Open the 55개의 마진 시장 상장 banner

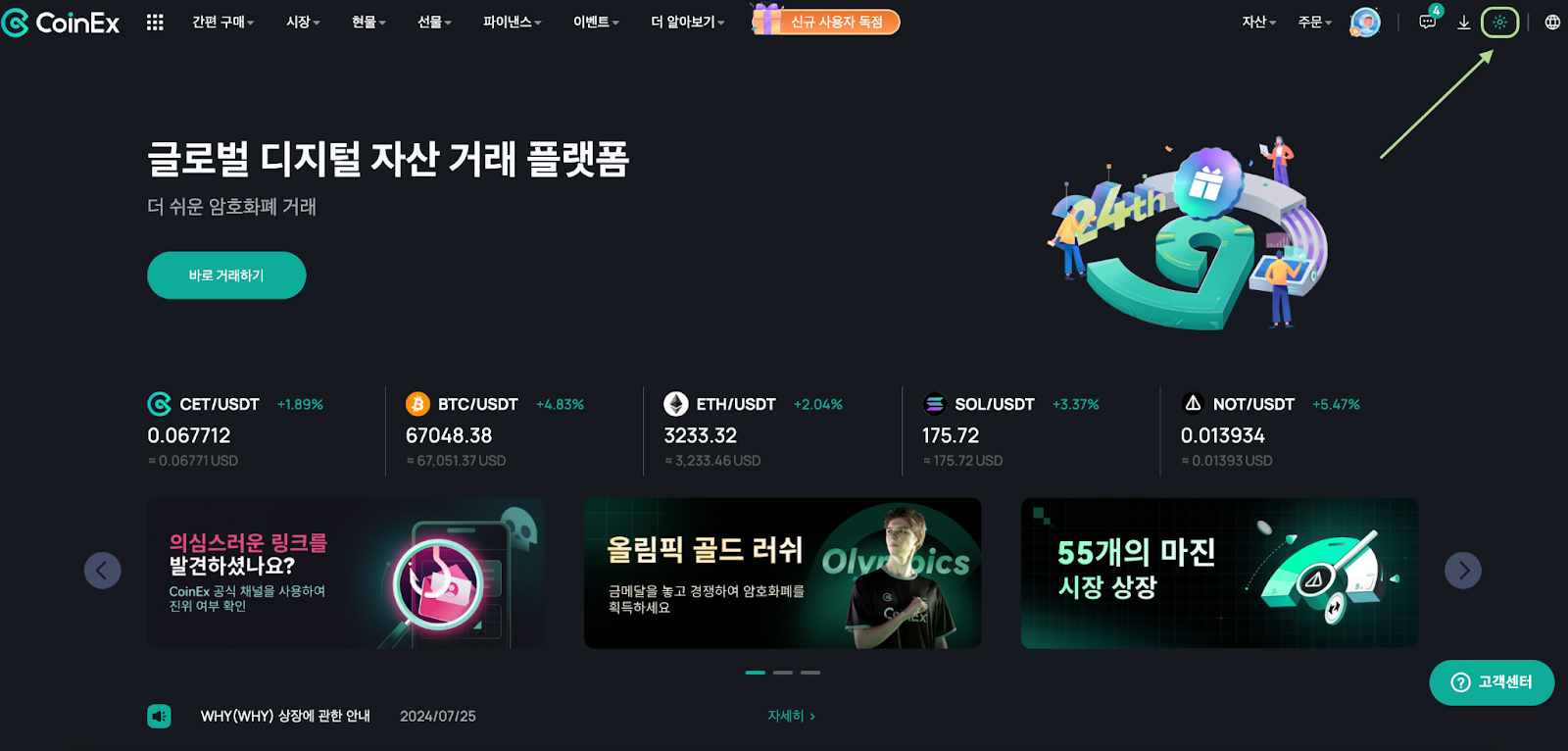pyautogui.click(x=1219, y=573)
